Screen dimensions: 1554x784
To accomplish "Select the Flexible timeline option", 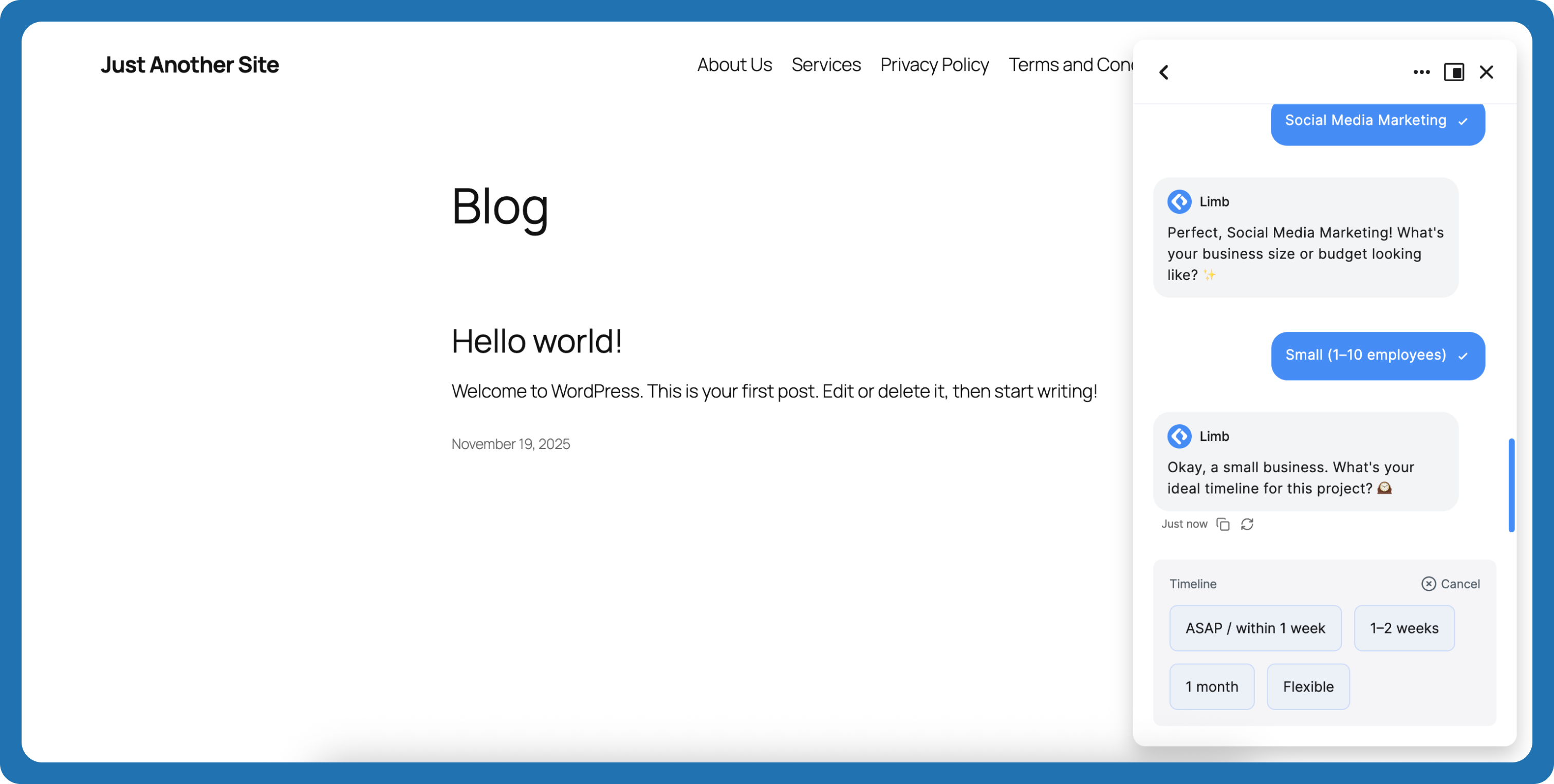I will pyautogui.click(x=1308, y=686).
